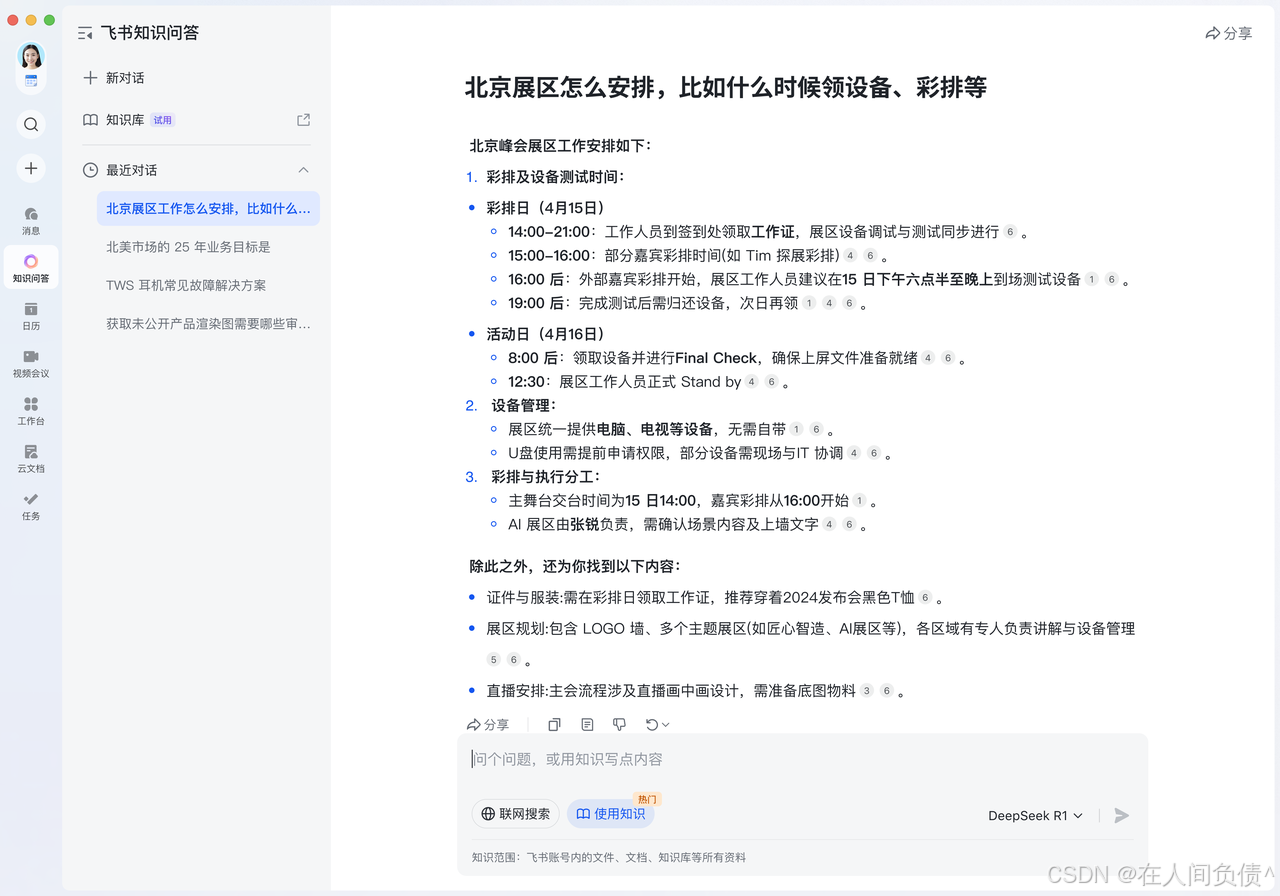Open citation 1 on 主舞台交台时间 line
Screen dimensions: 1280x896
pyautogui.click(x=859, y=501)
